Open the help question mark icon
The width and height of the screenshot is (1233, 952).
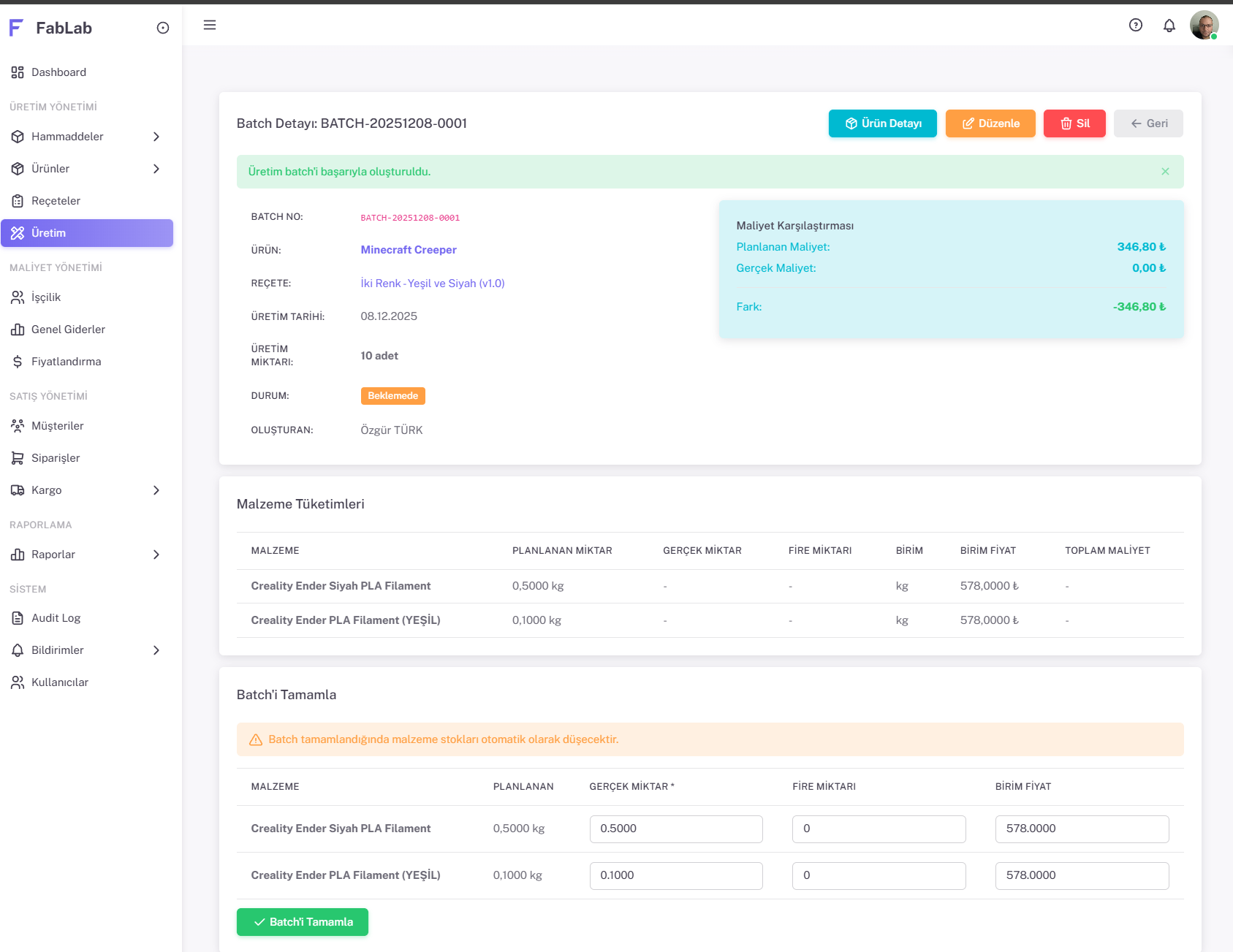click(x=1136, y=26)
